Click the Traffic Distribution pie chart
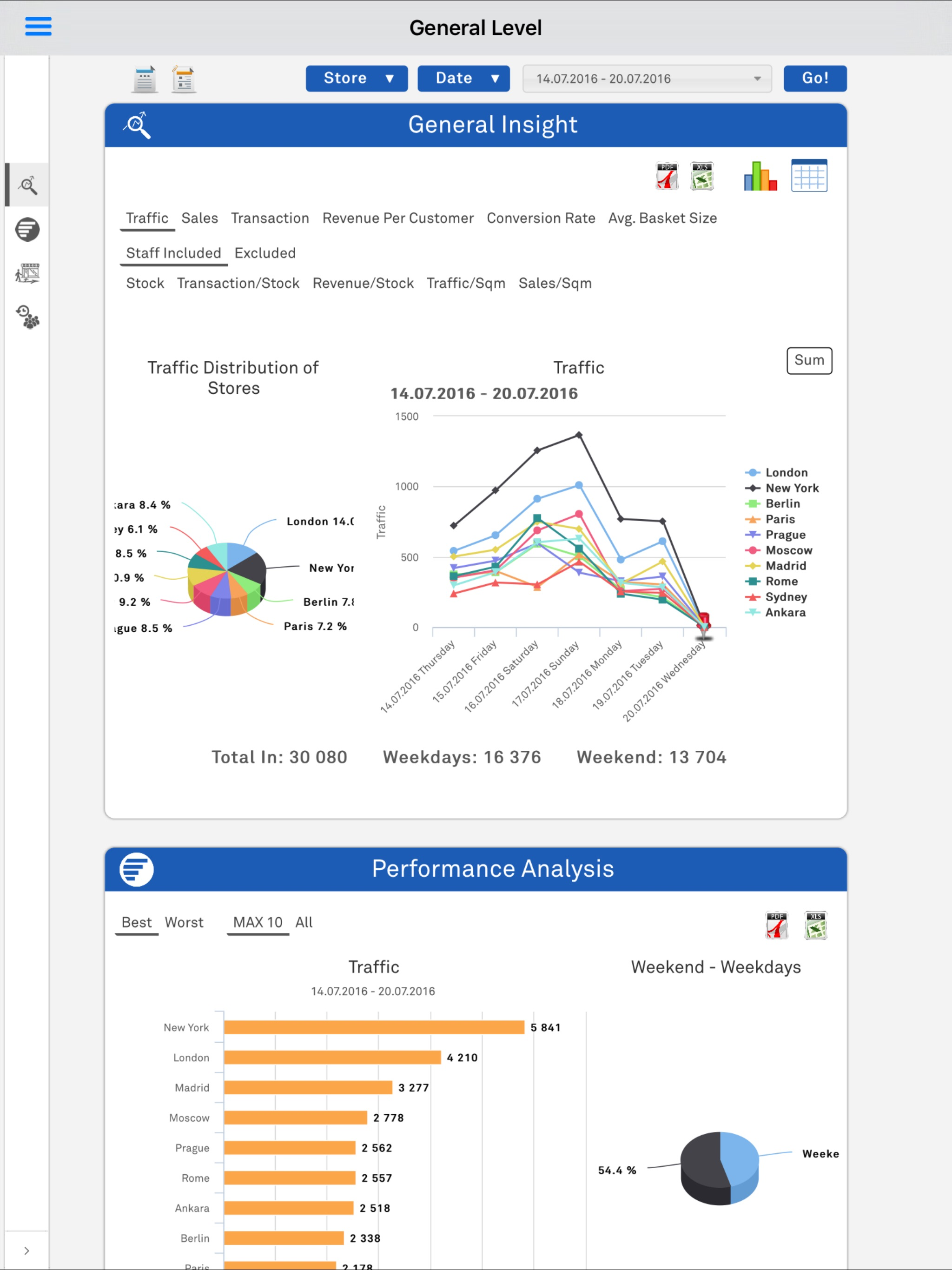The image size is (952, 1270). (227, 579)
